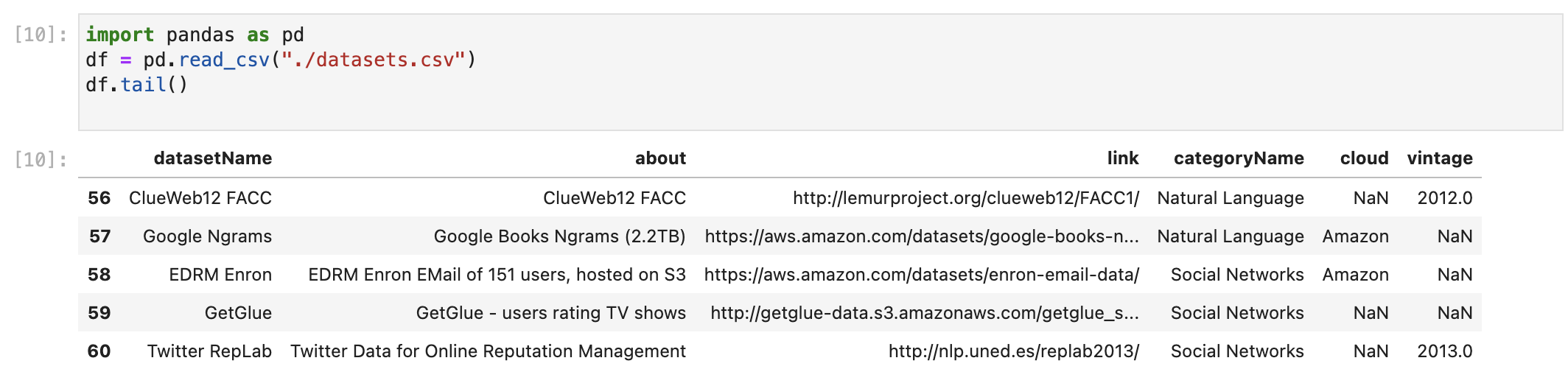Click the categoryName column header
The image size is (1568, 383).
tap(1239, 158)
